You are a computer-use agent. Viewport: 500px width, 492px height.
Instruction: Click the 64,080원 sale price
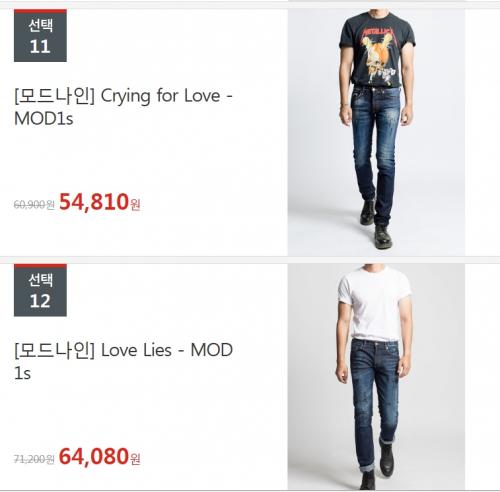pyautogui.click(x=100, y=457)
